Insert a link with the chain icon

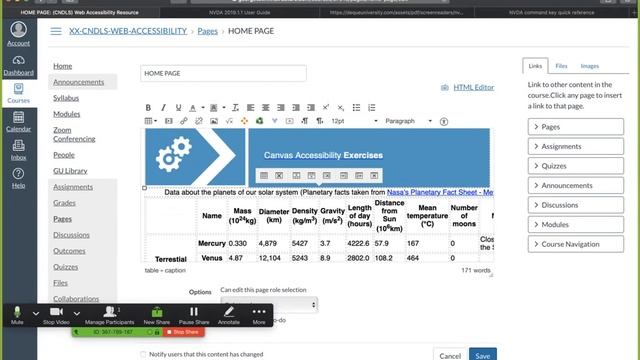coord(184,121)
